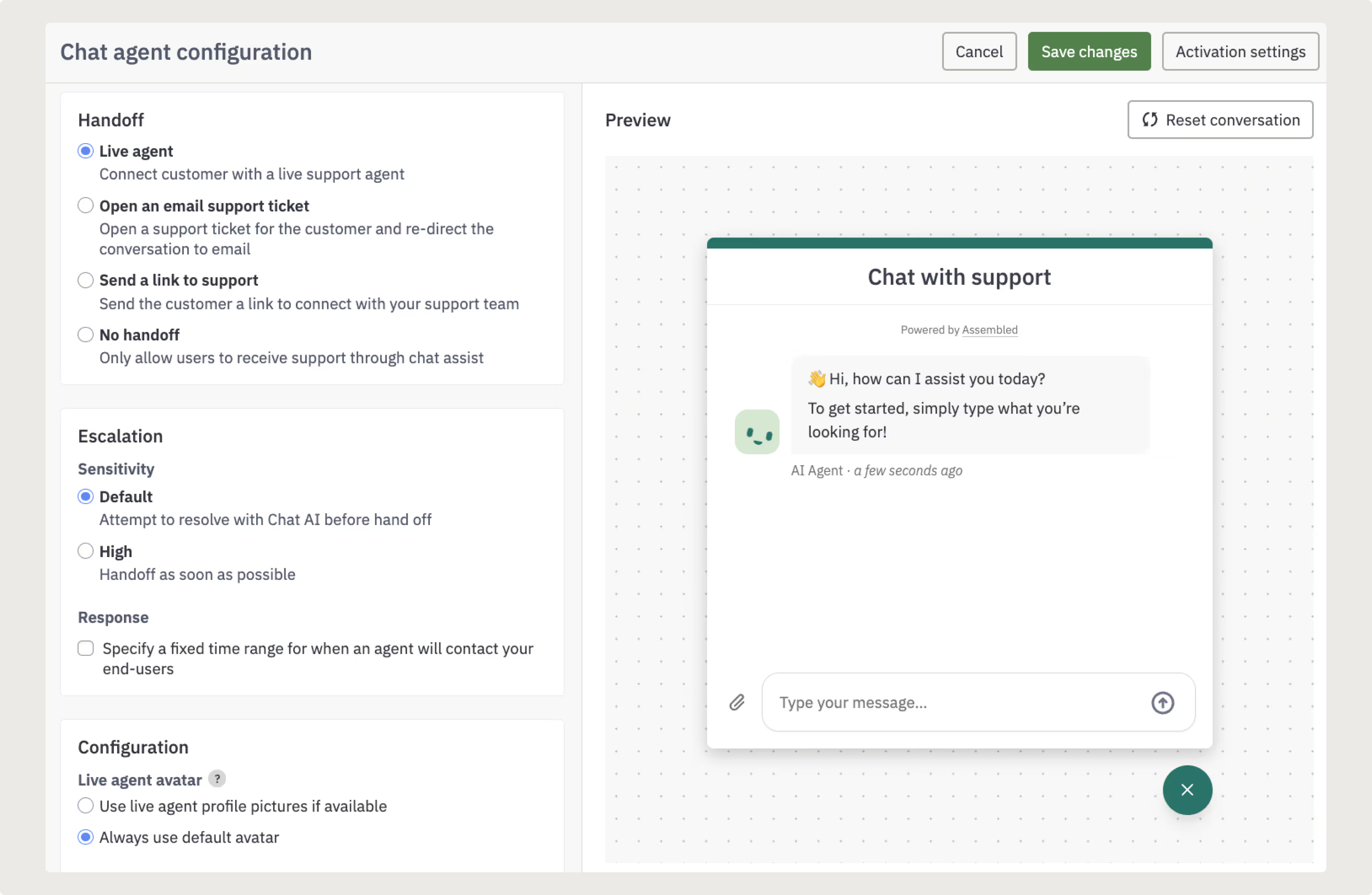Choose Send a link to support
The height and width of the screenshot is (895, 1372).
pos(85,280)
